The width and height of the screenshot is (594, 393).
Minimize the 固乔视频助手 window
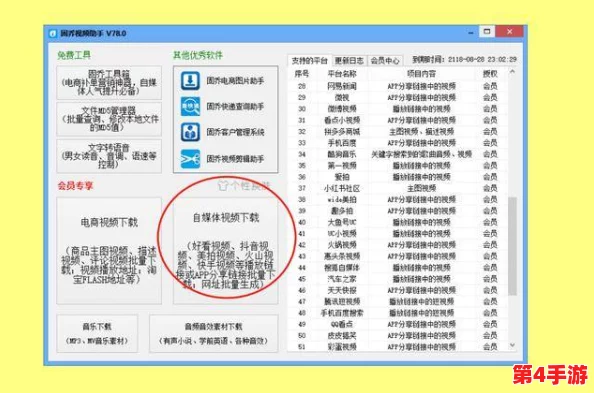[471, 32]
